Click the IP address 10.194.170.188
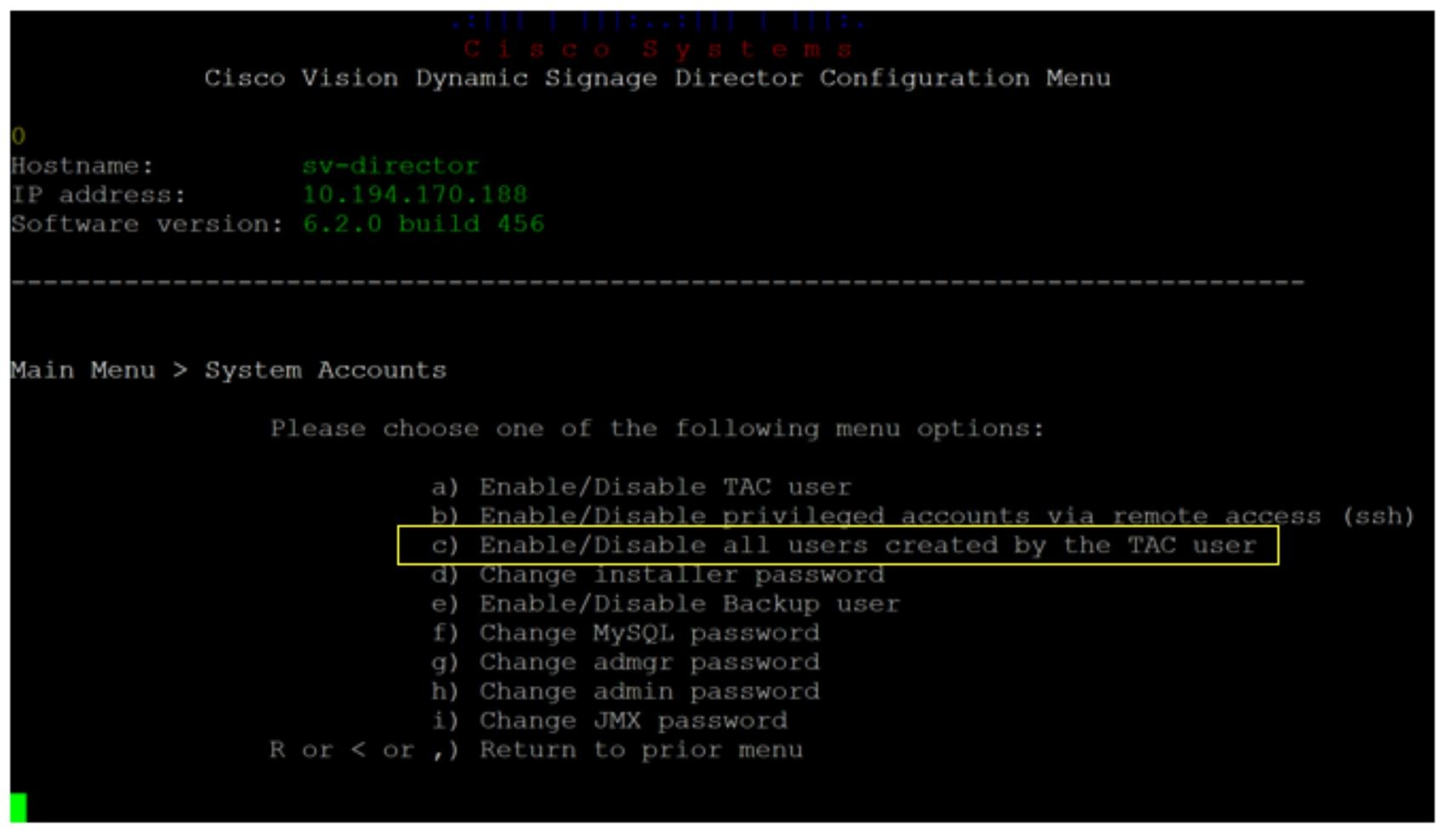Image resolution: width=1450 pixels, height=840 pixels. tap(415, 194)
